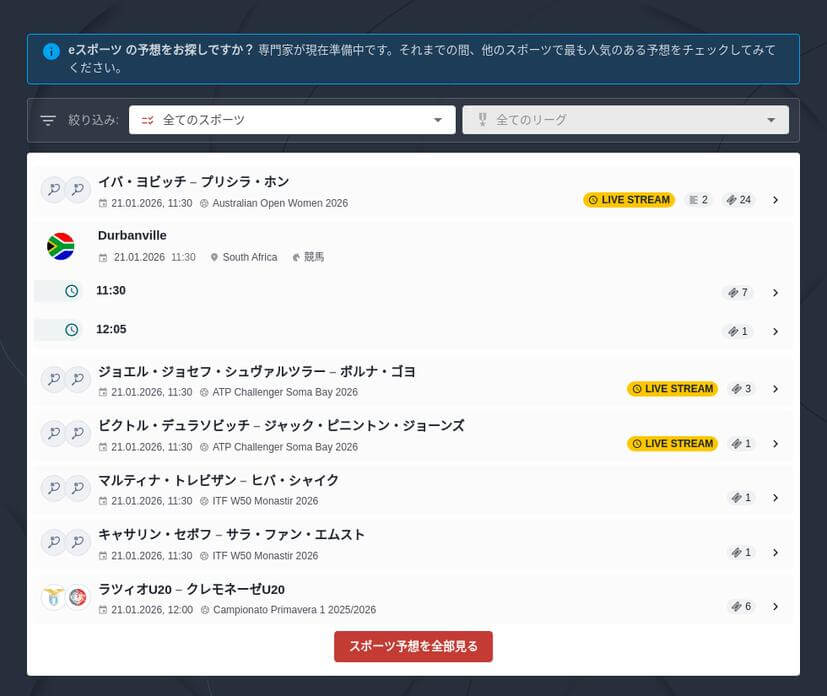Click the racket toggle for キャサリン・セボフ
The image size is (827, 696).
(x=53, y=543)
